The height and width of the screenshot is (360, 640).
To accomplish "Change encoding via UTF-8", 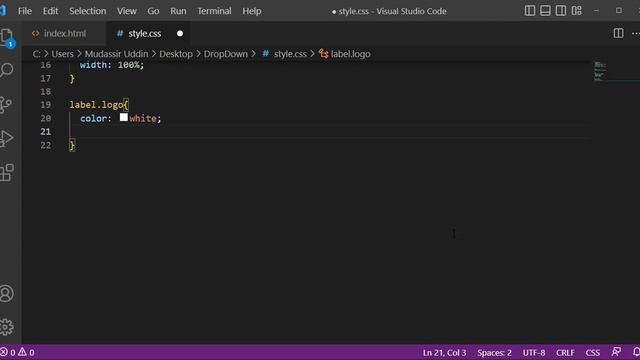I will [534, 352].
